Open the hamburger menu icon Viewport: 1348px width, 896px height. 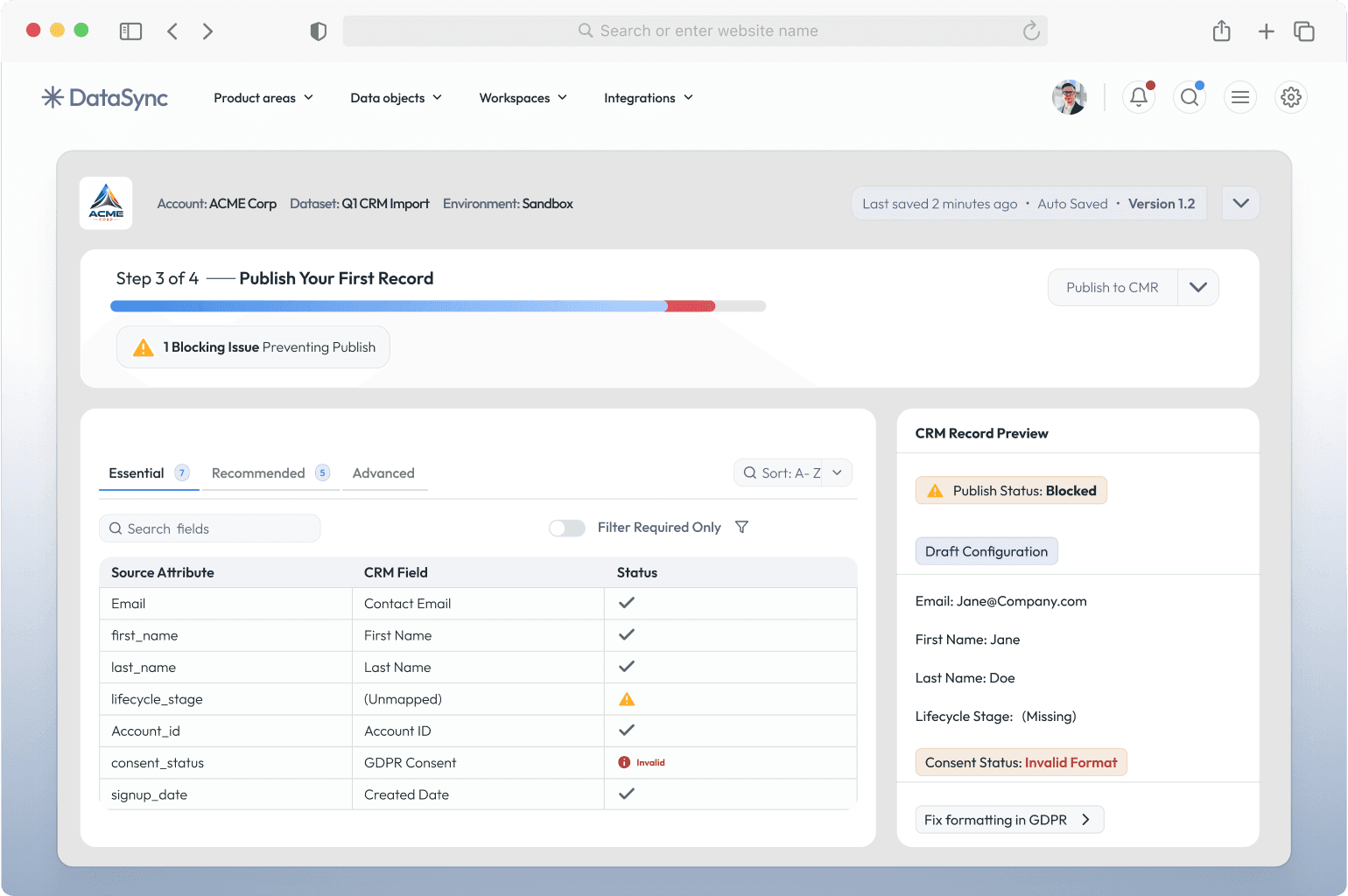1240,97
